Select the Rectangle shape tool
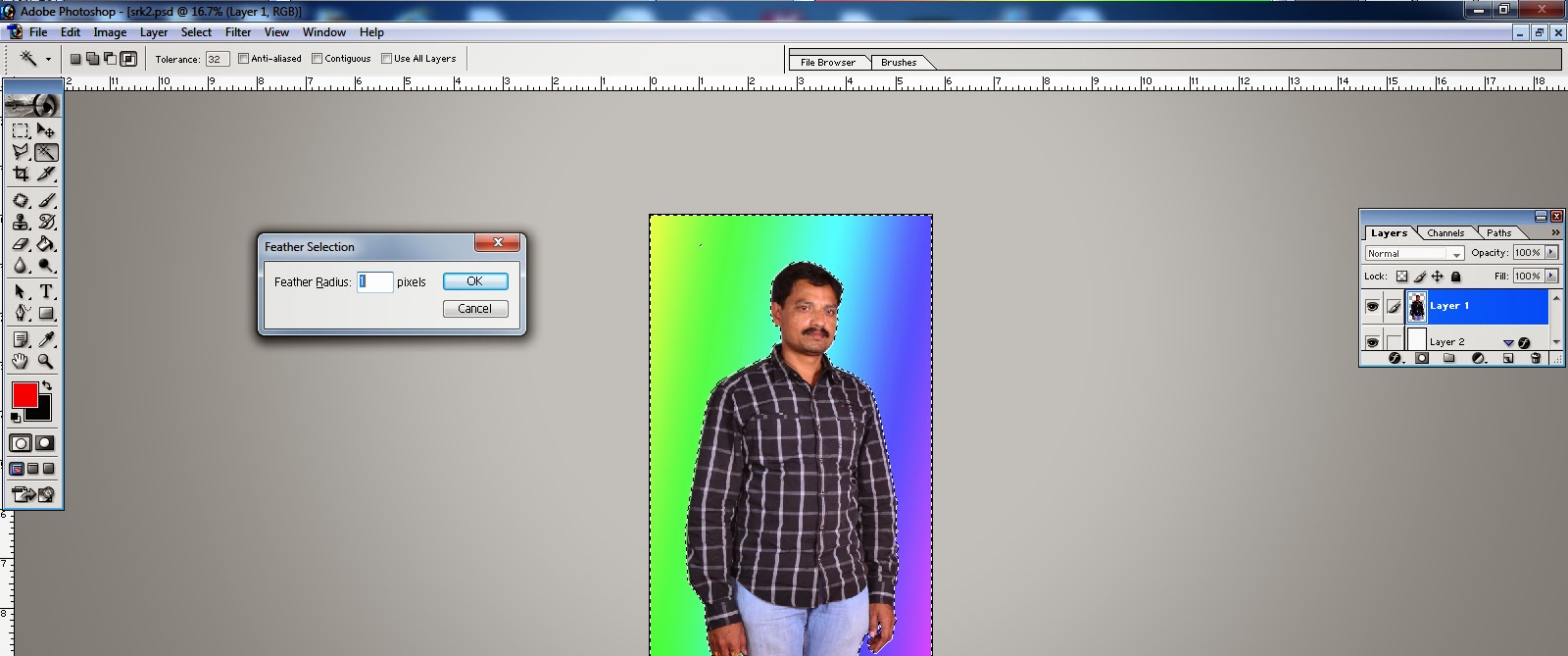This screenshot has width=1568, height=656. click(46, 313)
